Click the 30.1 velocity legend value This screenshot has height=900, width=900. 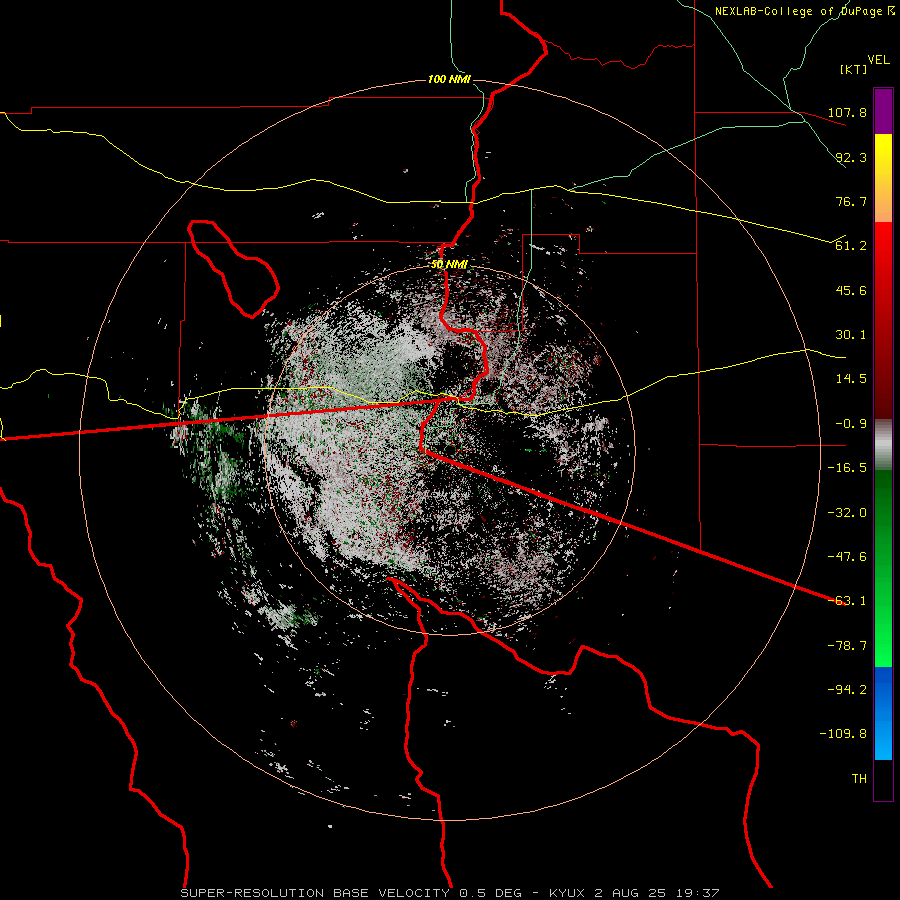click(851, 335)
